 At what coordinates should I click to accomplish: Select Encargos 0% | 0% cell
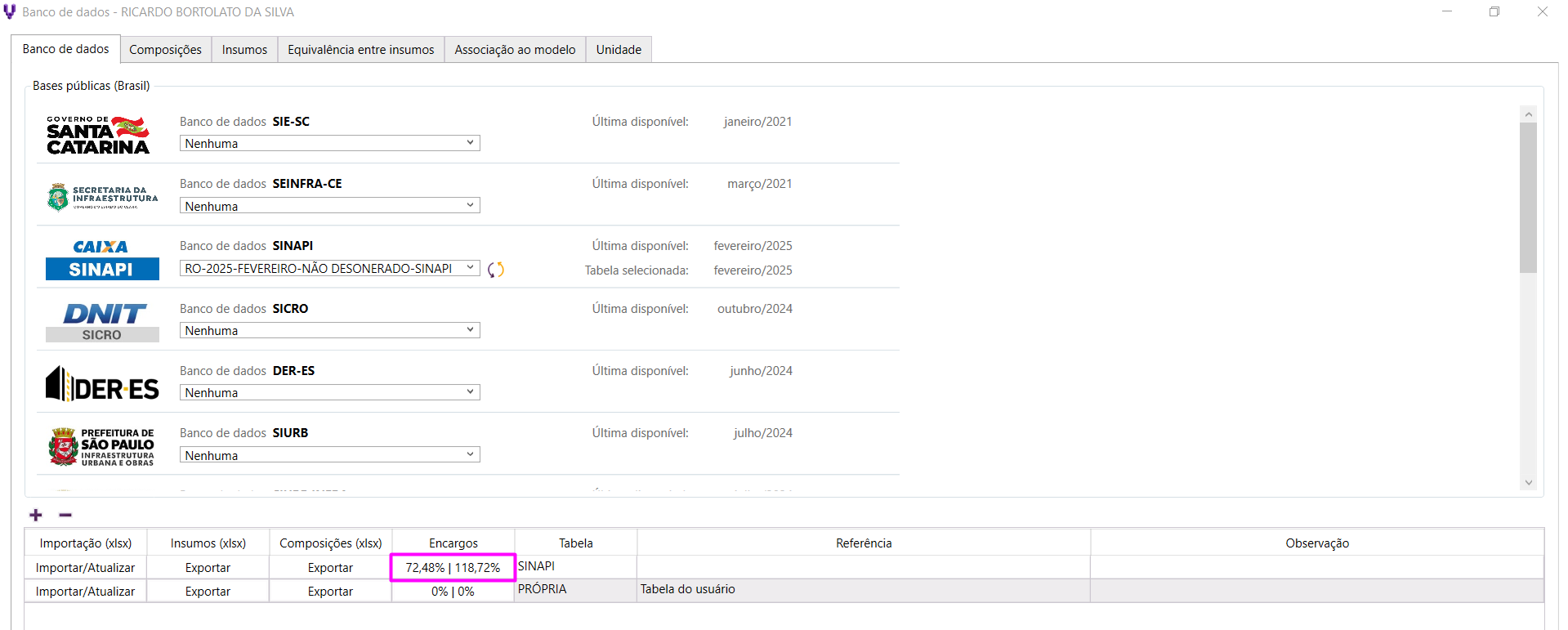point(453,592)
